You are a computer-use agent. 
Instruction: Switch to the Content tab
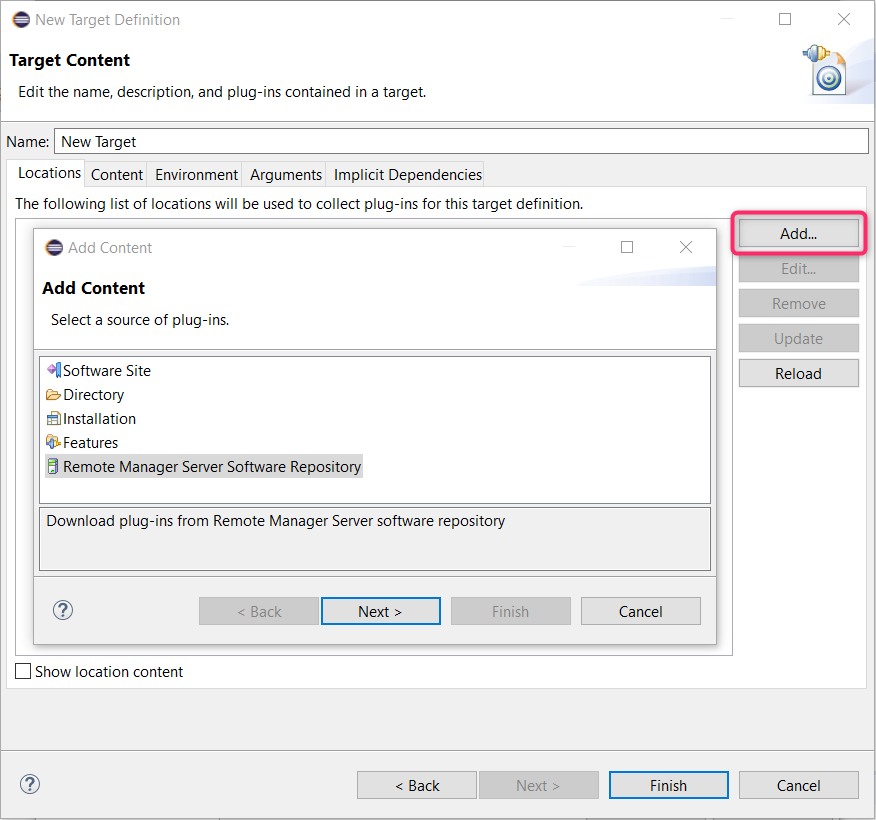coord(117,174)
